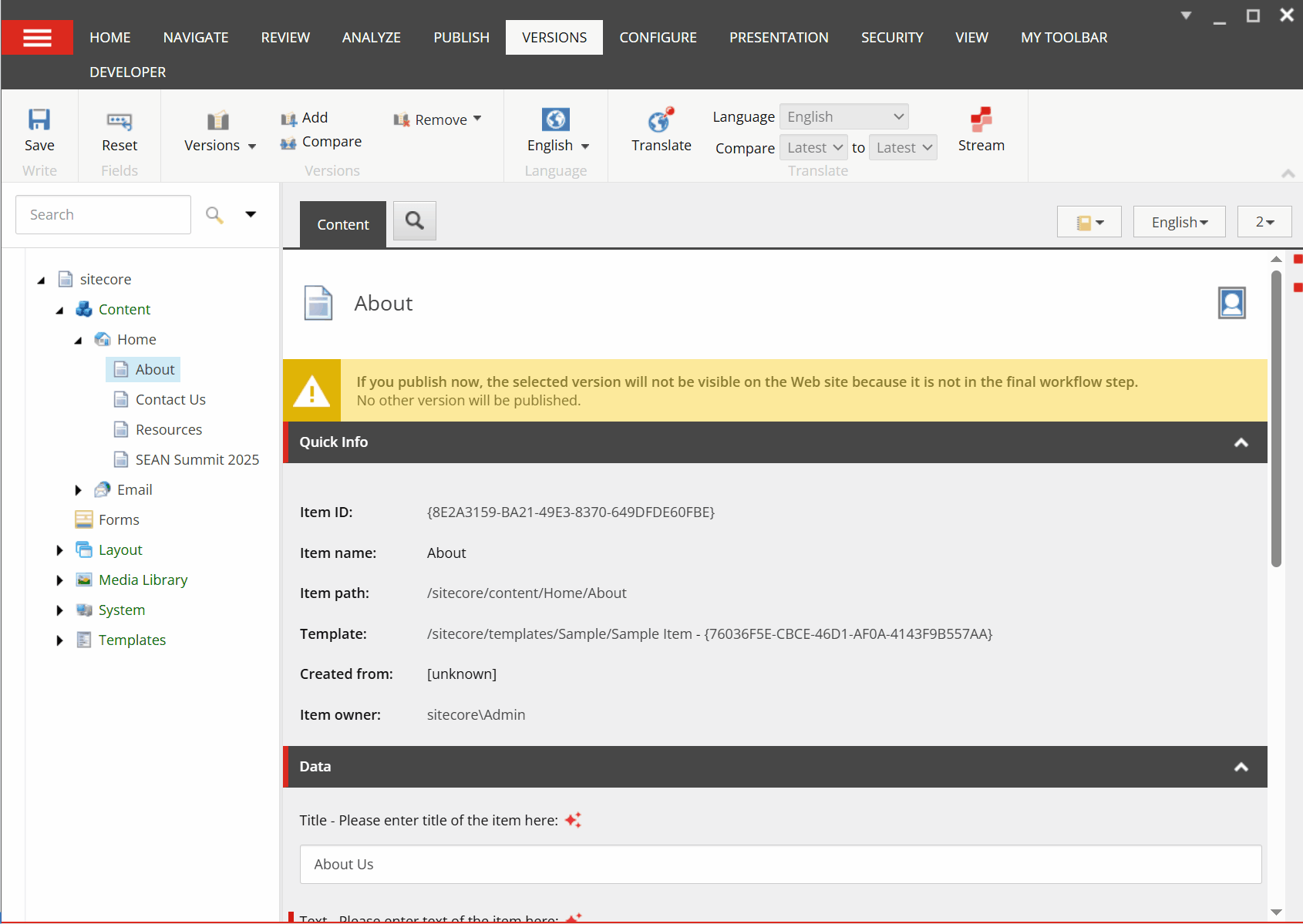
Task: Open the version number 2 dropdown
Action: [1264, 222]
